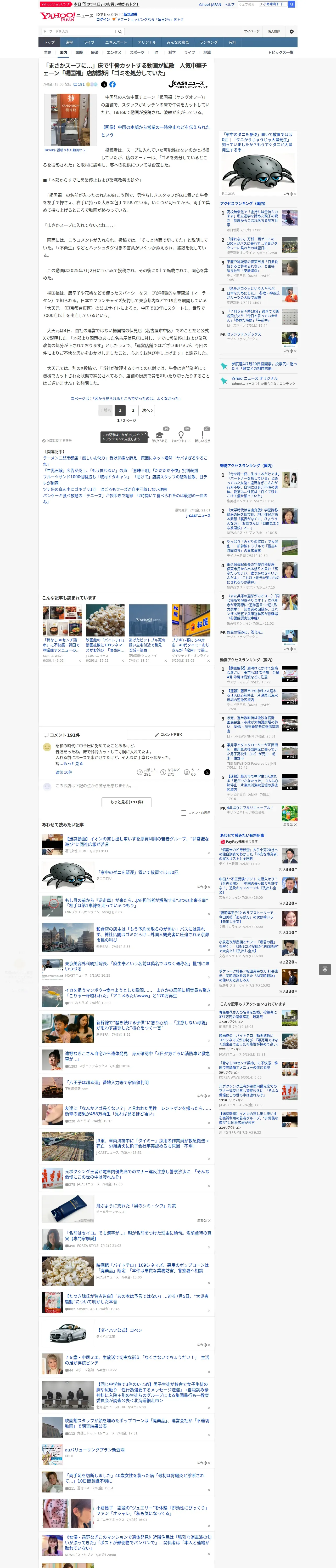This screenshot has width=336, height=1568.
Task: Select the 速報 navigation tab
Action: point(69,43)
